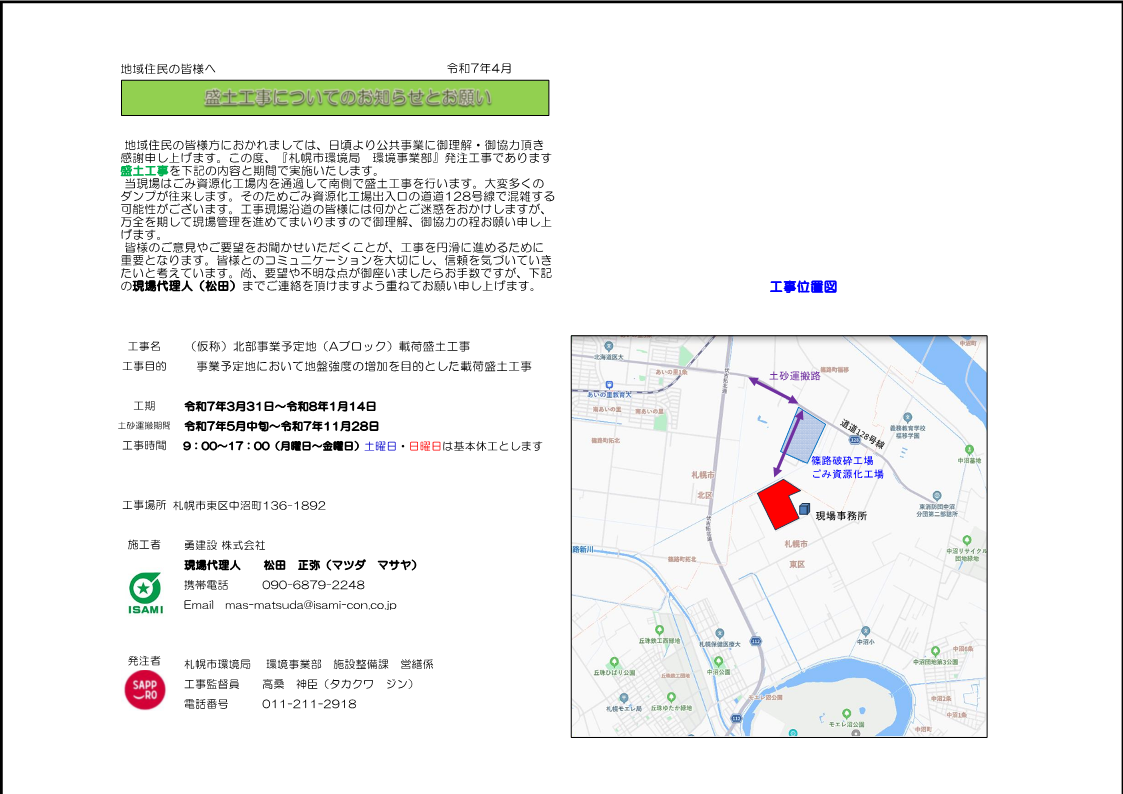This screenshot has width=1123, height=794.
Task: Click the work hours 9：00～17：00 text
Action: 226,446
